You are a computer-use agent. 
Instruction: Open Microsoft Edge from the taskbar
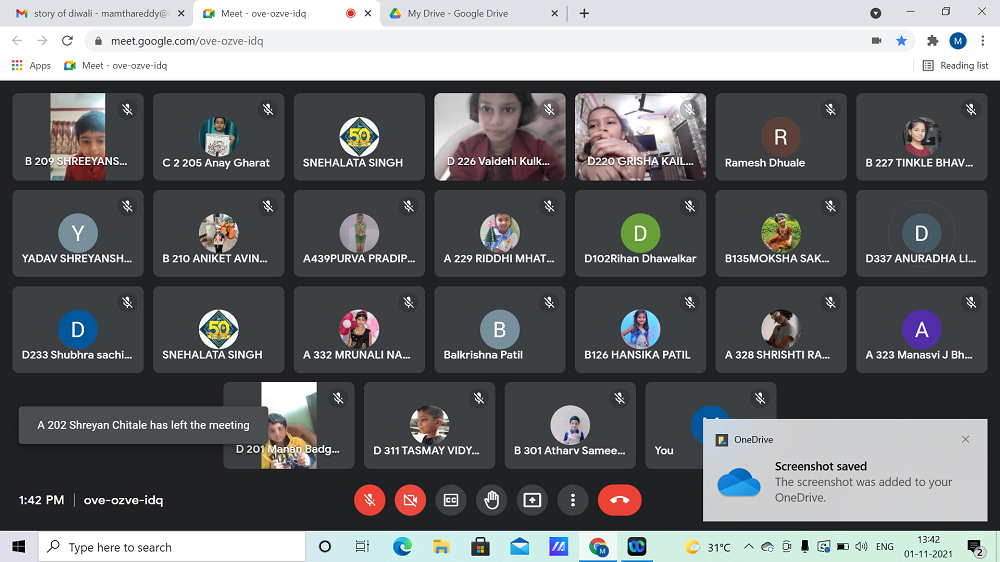tap(402, 547)
